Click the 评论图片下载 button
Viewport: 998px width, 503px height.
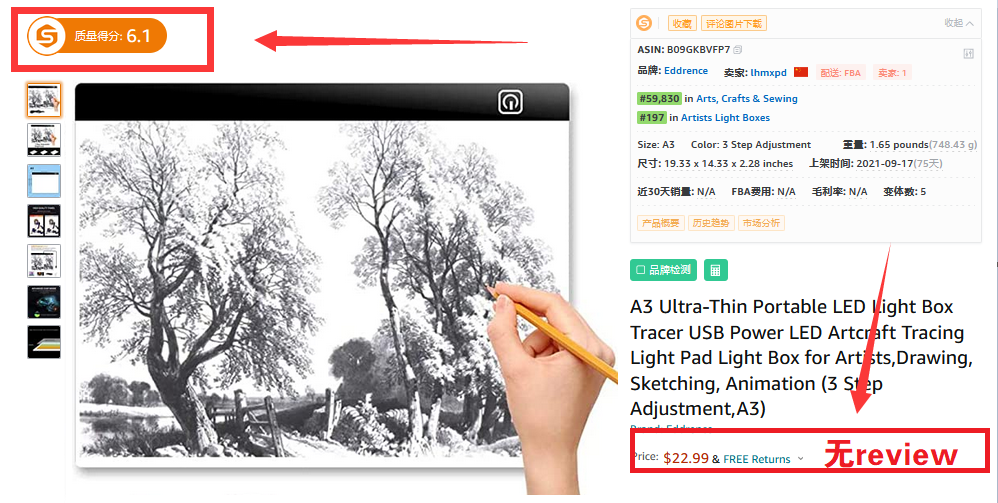click(734, 24)
